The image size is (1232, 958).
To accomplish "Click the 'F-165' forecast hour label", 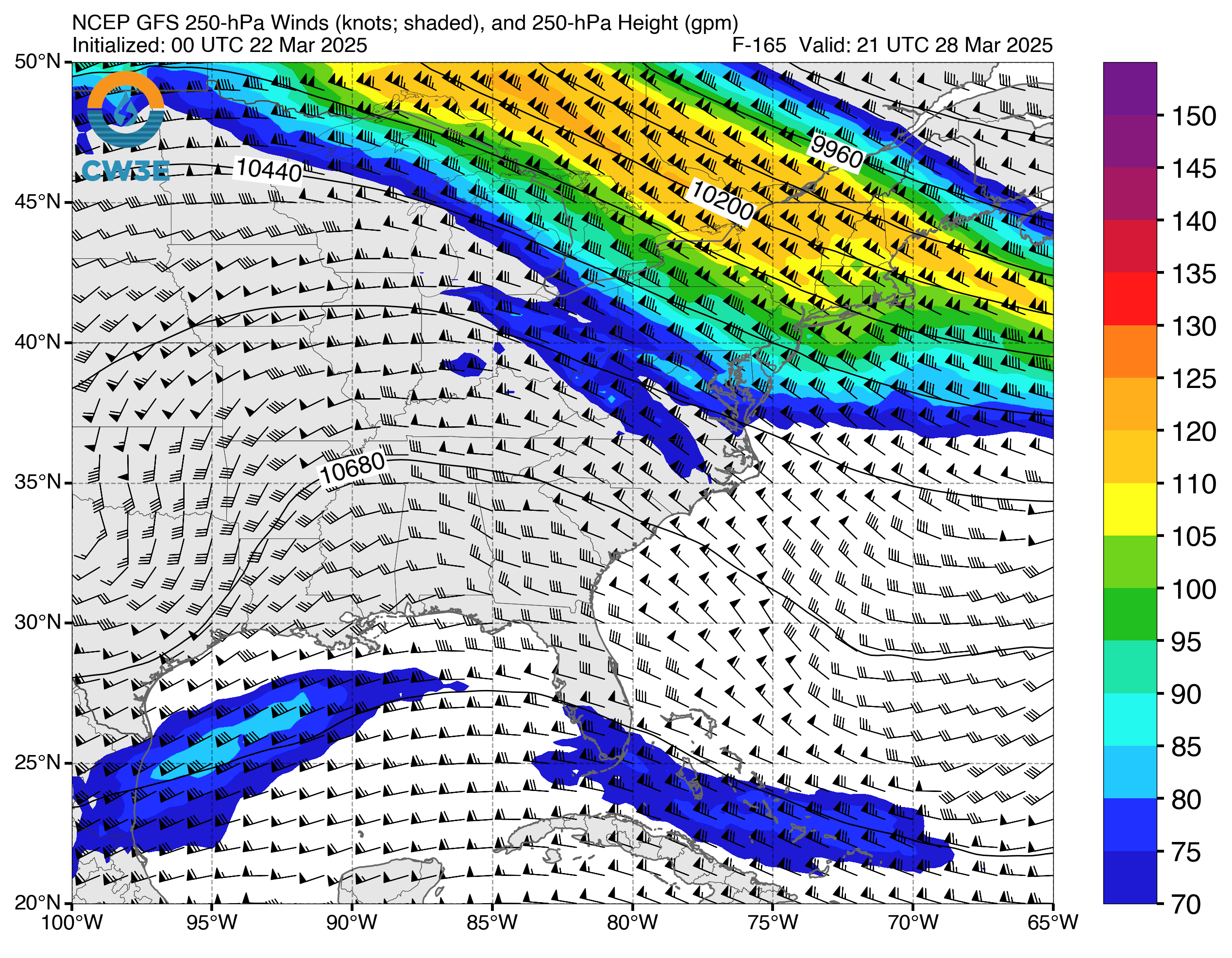I will click(x=759, y=45).
